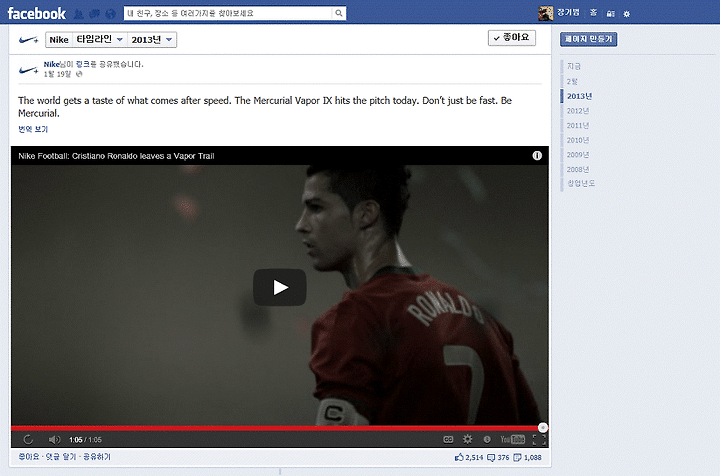Image resolution: width=720 pixels, height=476 pixels.
Task: Open user profile picture in header
Action: pos(546,13)
